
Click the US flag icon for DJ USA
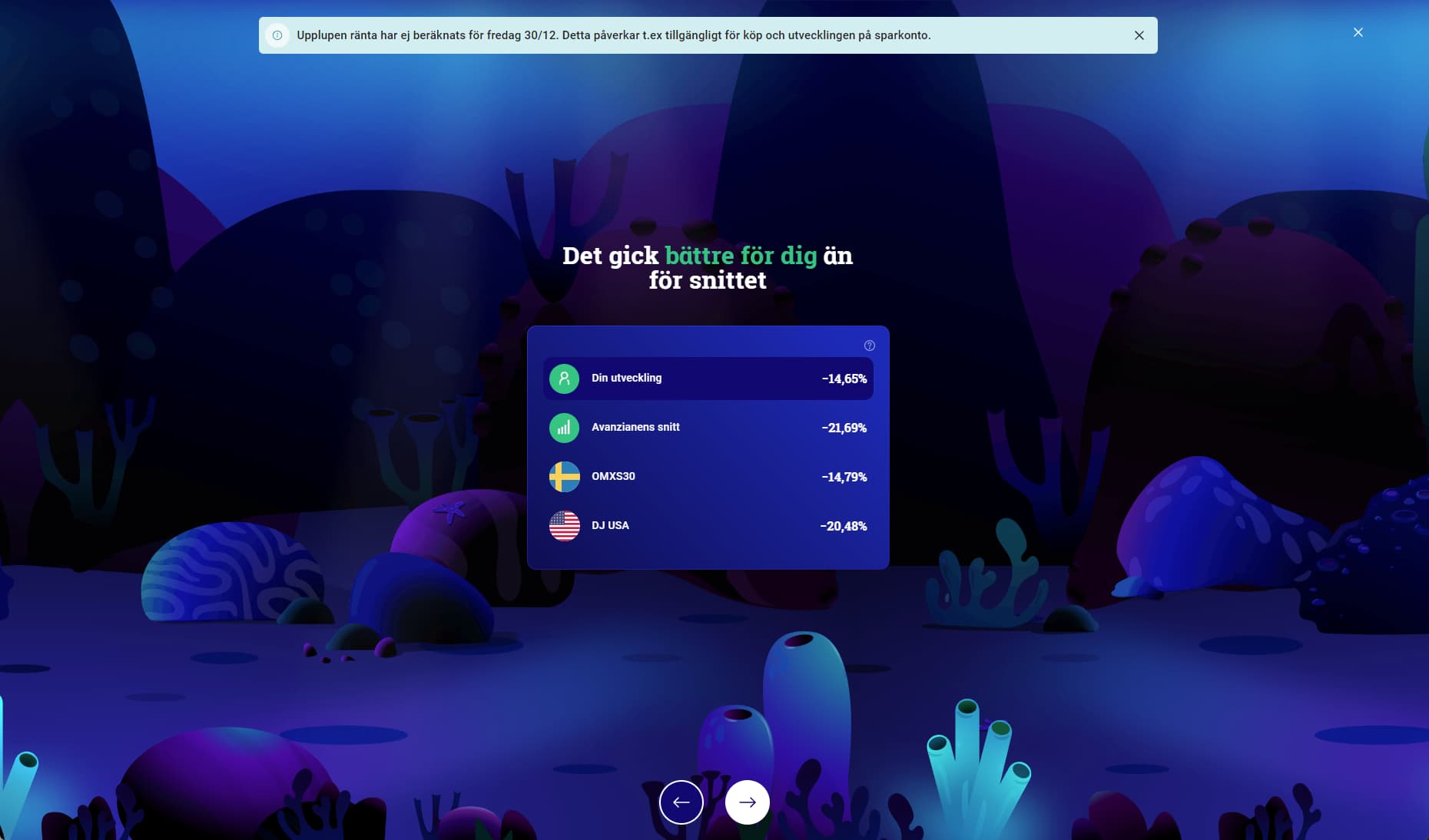564,526
